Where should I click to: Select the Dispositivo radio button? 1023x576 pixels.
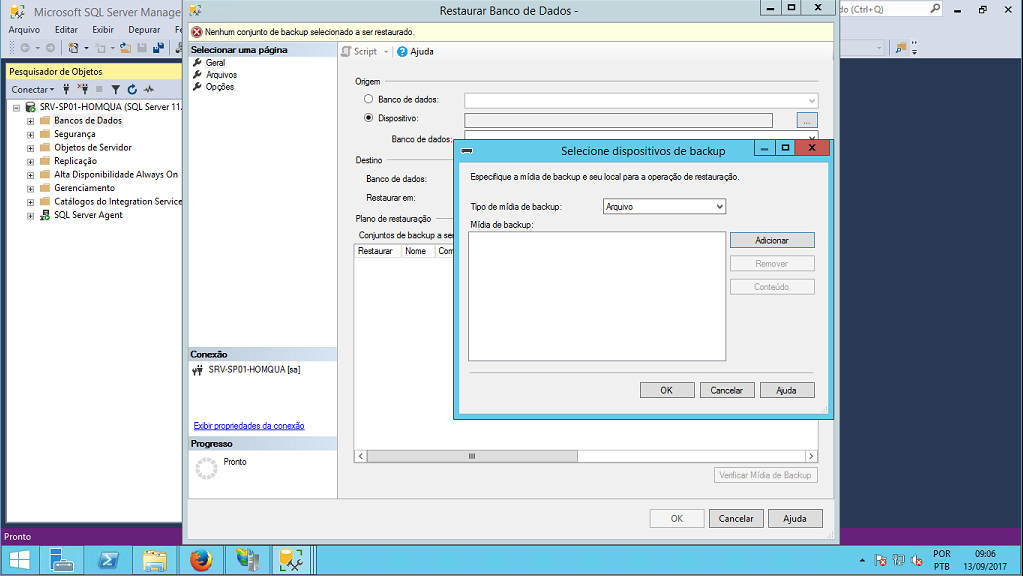pyautogui.click(x=368, y=118)
